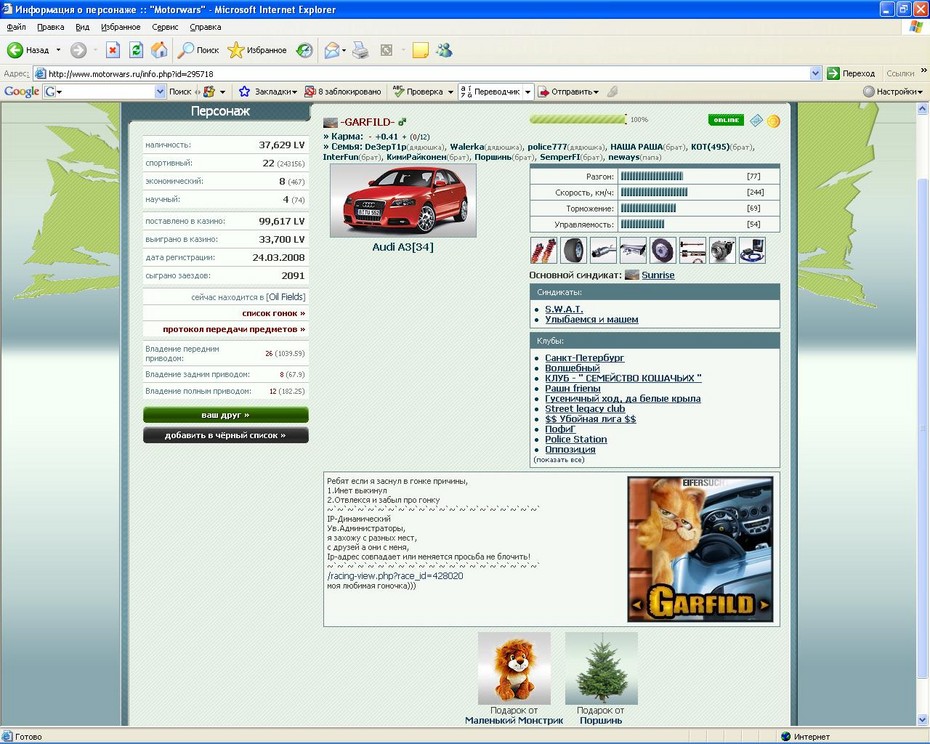Click the exhaust pipe part icon
Screen dimensions: 930x744
pyautogui.click(x=603, y=250)
